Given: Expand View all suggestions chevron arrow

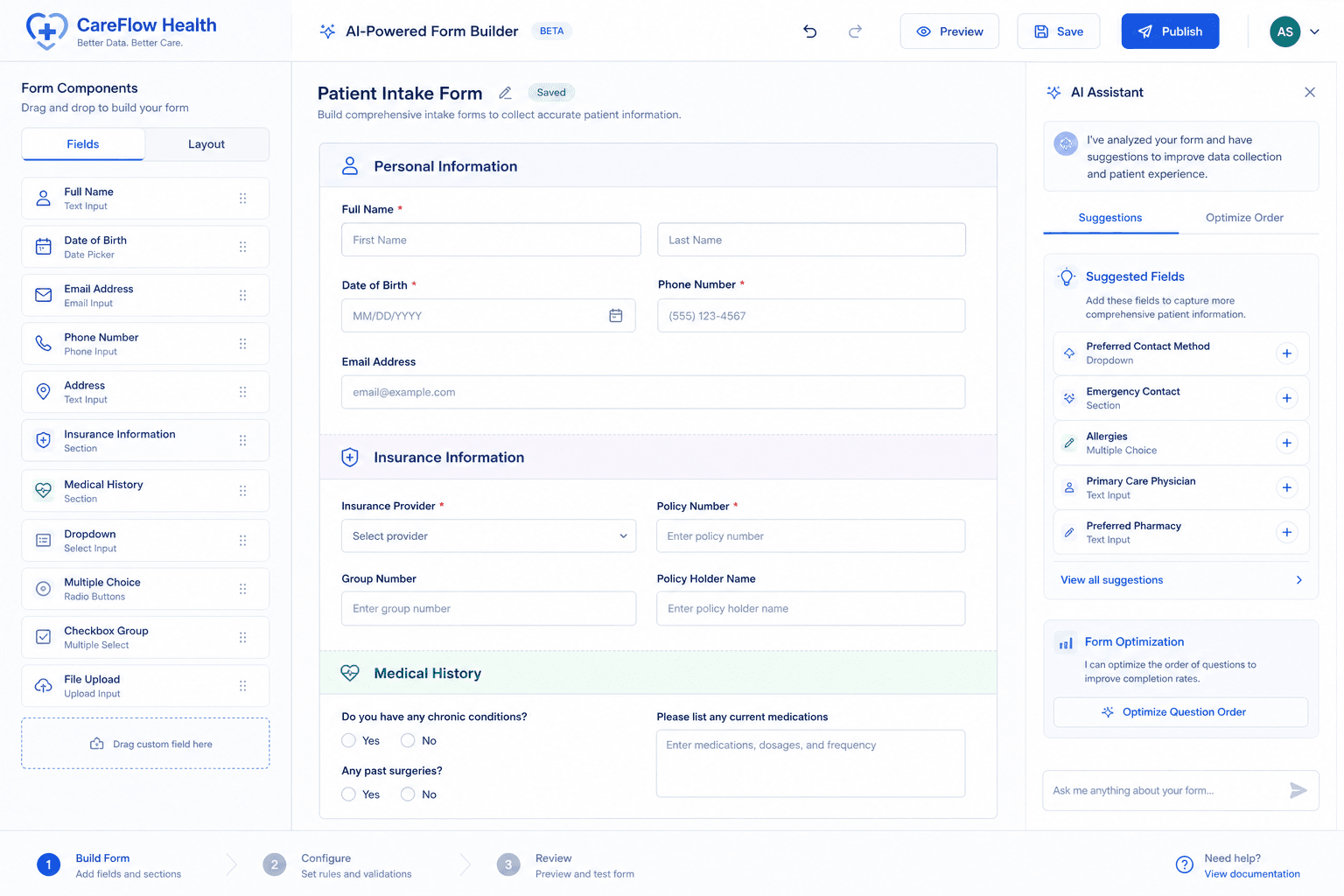Looking at the screenshot, I should (x=1299, y=580).
